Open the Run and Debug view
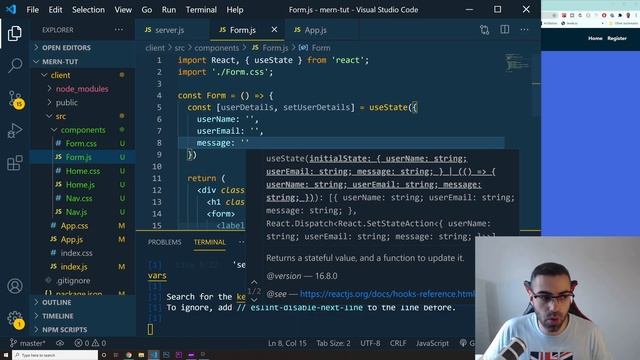Screen dimensions: 640x360 (15, 131)
